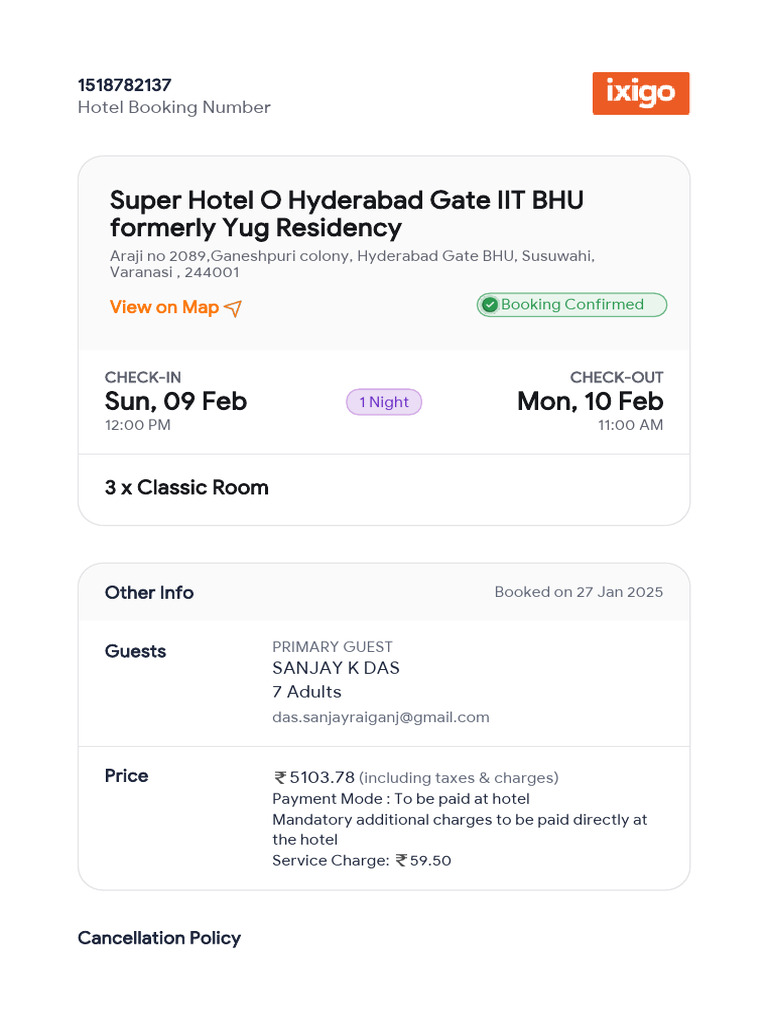Click the total price ₹5103.78
The width and height of the screenshot is (768, 1024).
point(315,777)
